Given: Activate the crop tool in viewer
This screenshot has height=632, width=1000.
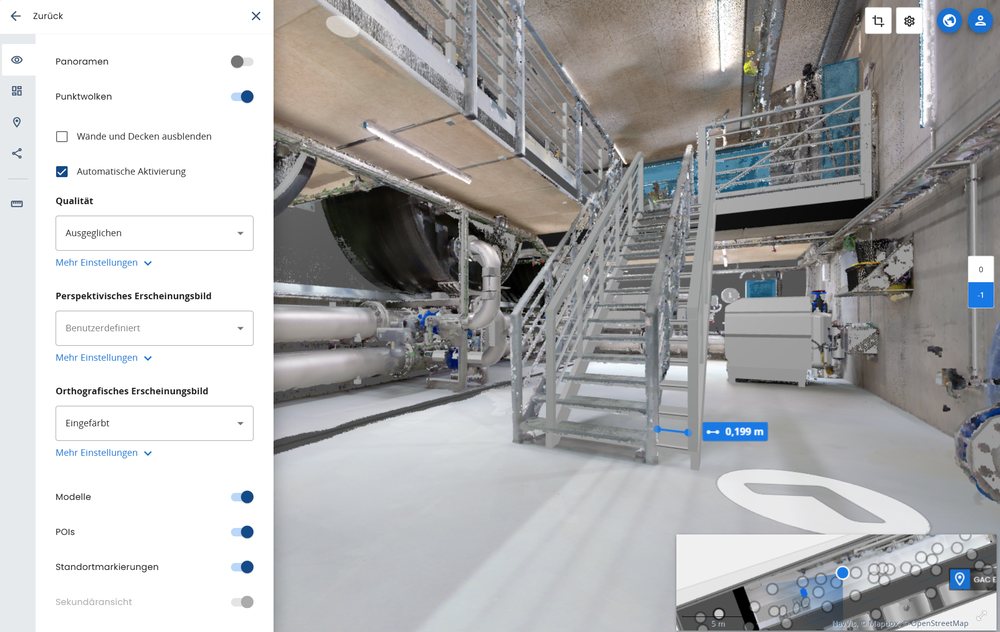Looking at the screenshot, I should click(x=878, y=21).
